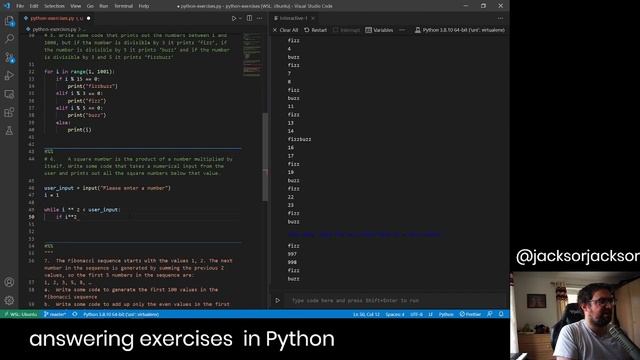Screen dimensions: 640x360
Task: Click the WSL: Ubuntu remote indicator
Action: (20, 314)
